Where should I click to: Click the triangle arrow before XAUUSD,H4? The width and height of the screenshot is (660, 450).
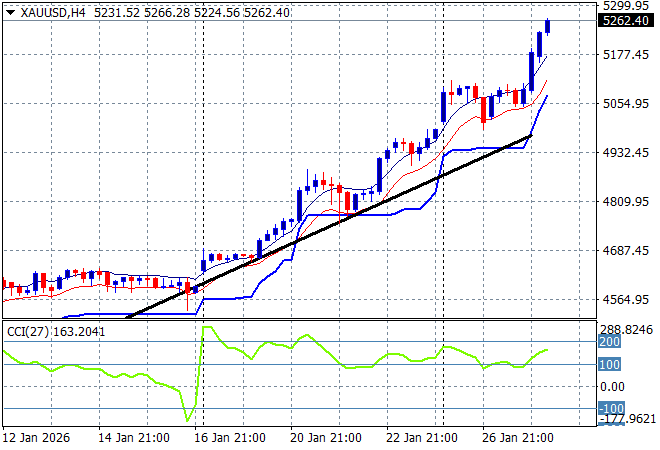tap(10, 13)
